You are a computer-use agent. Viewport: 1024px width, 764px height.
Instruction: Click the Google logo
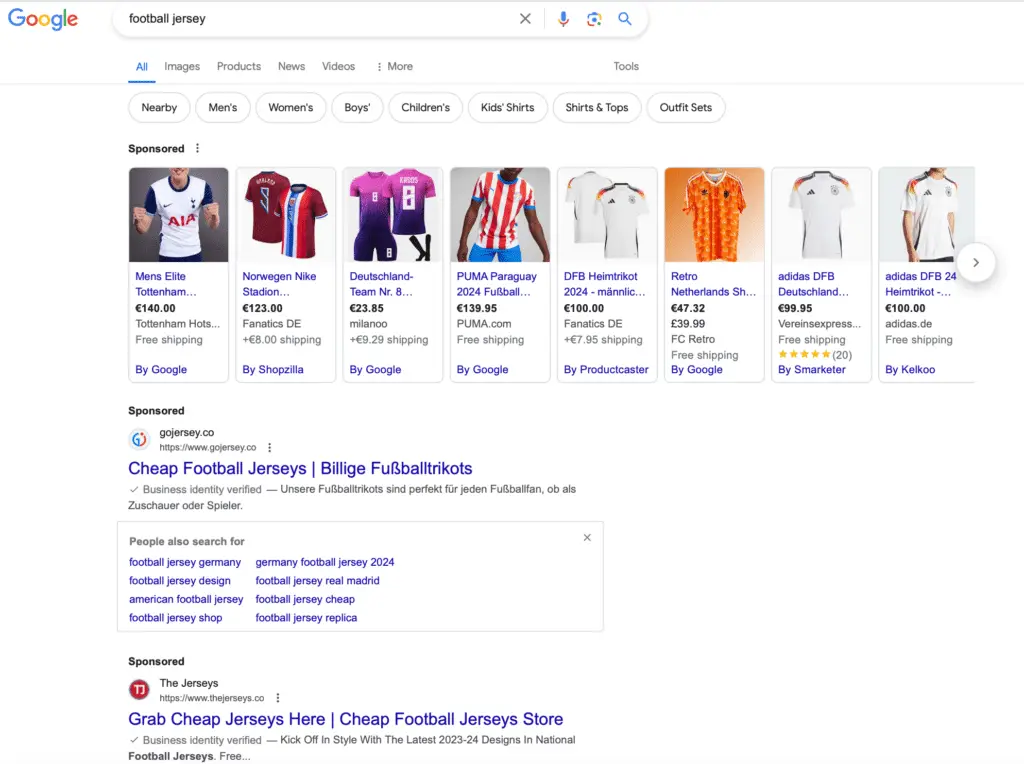42,19
